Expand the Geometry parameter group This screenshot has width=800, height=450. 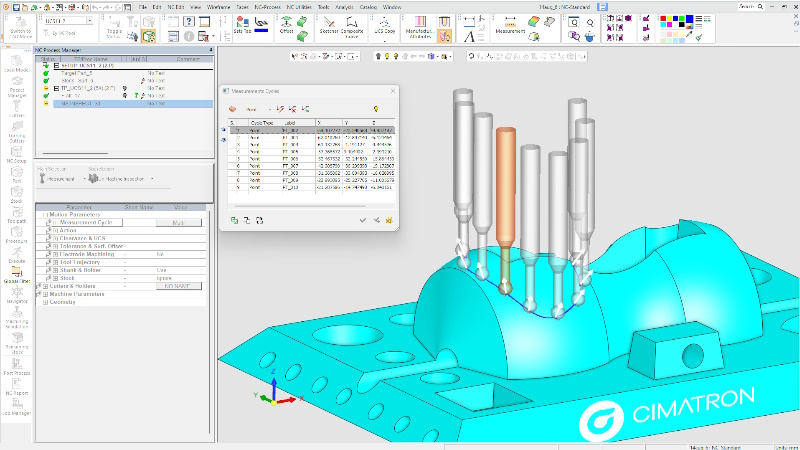45,302
